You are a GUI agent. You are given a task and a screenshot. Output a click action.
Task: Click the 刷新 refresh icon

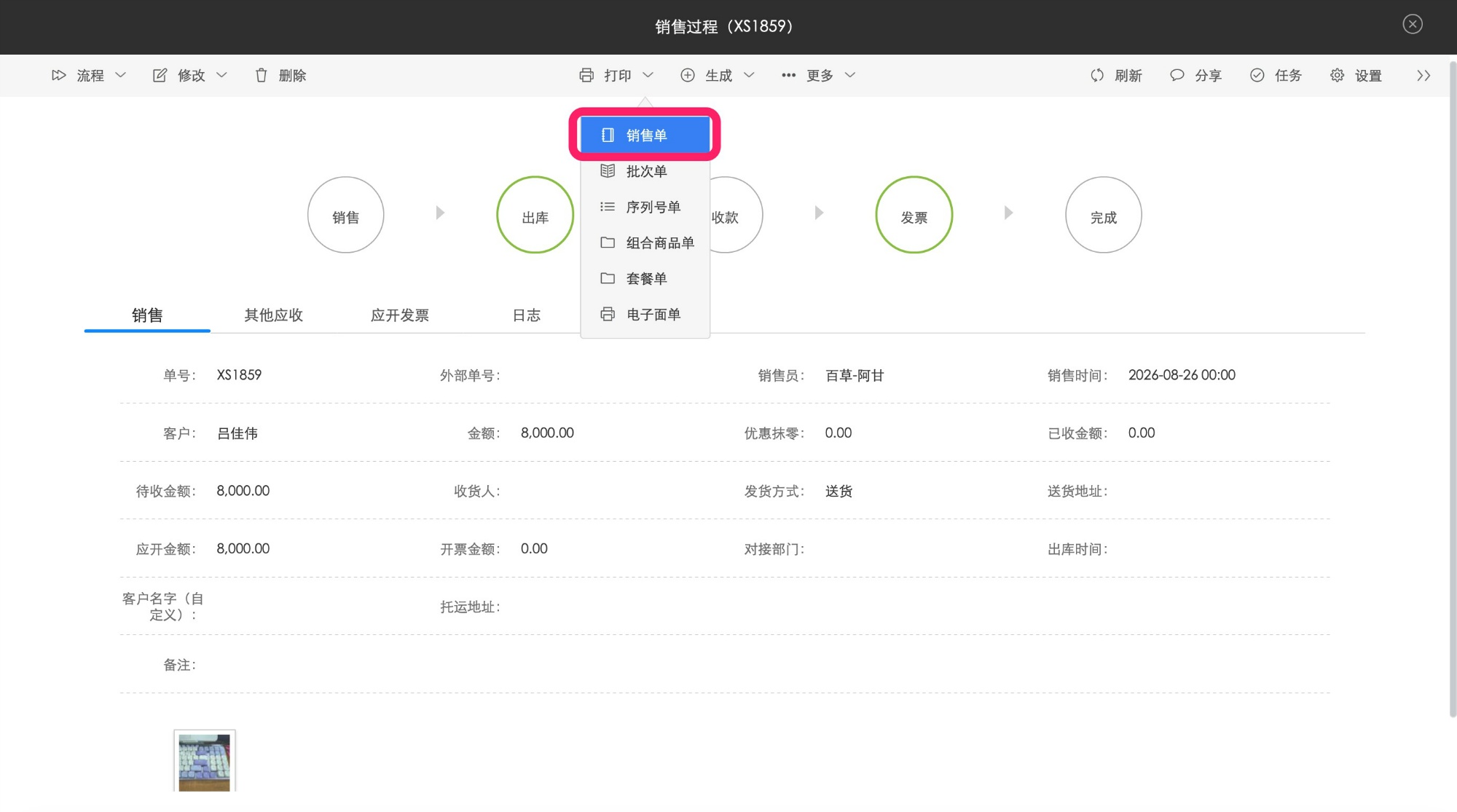point(1097,75)
